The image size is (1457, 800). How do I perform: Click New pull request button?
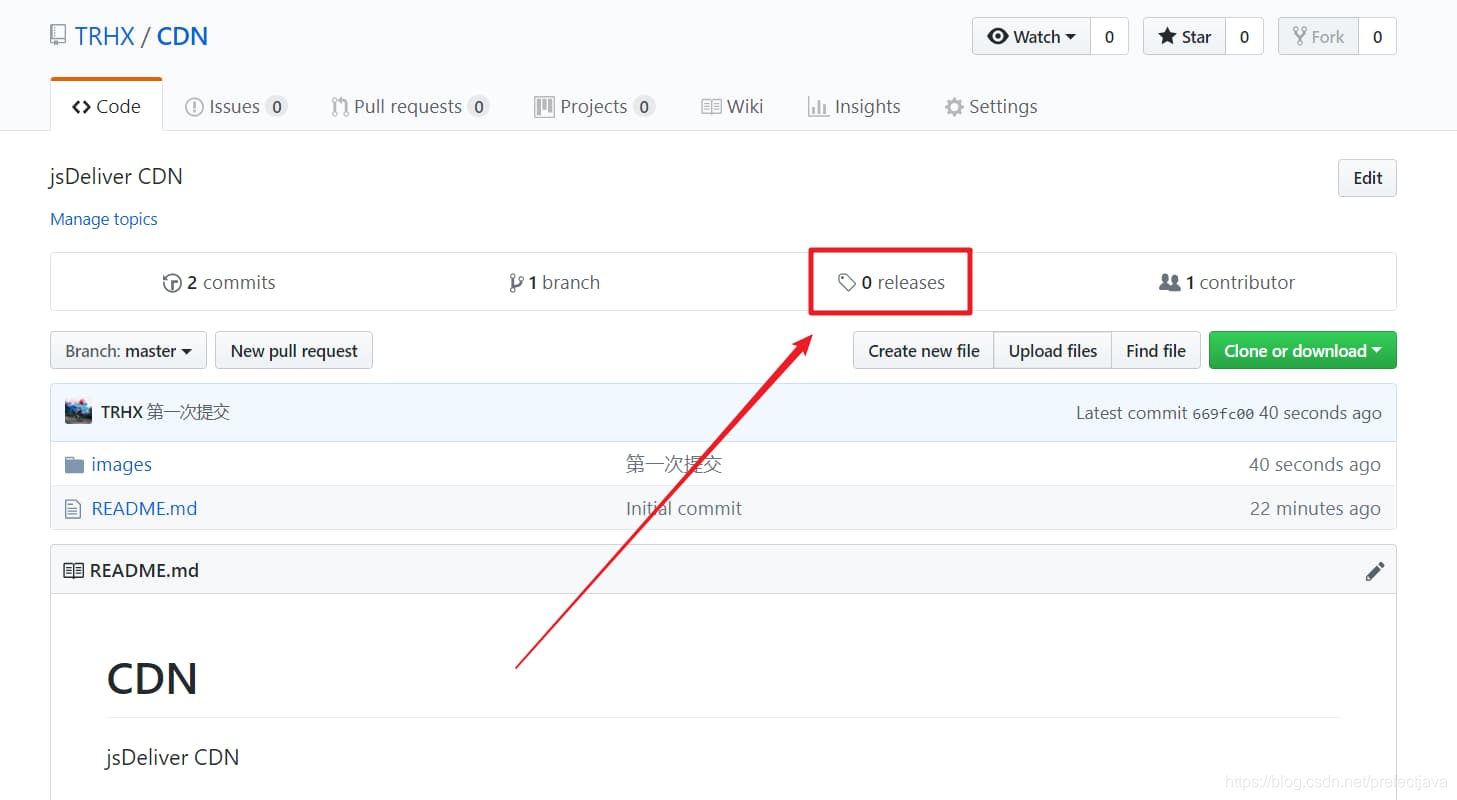click(294, 351)
